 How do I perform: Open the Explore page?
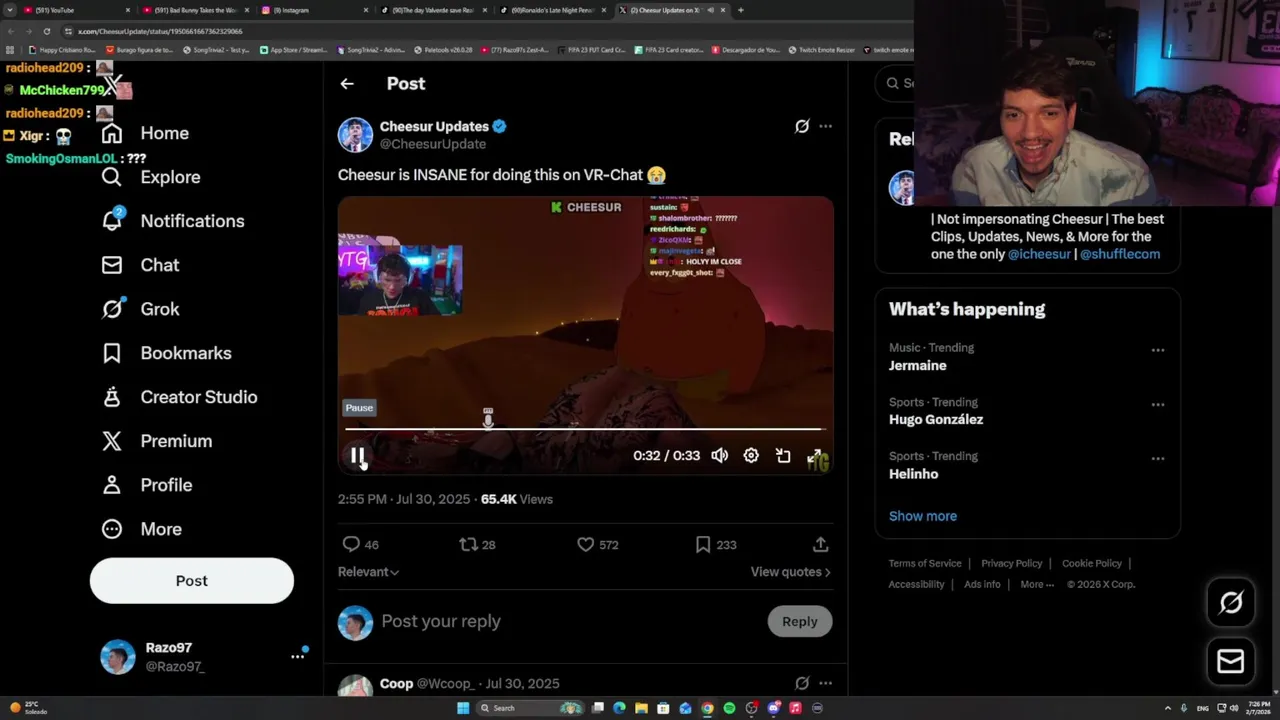pos(151,177)
